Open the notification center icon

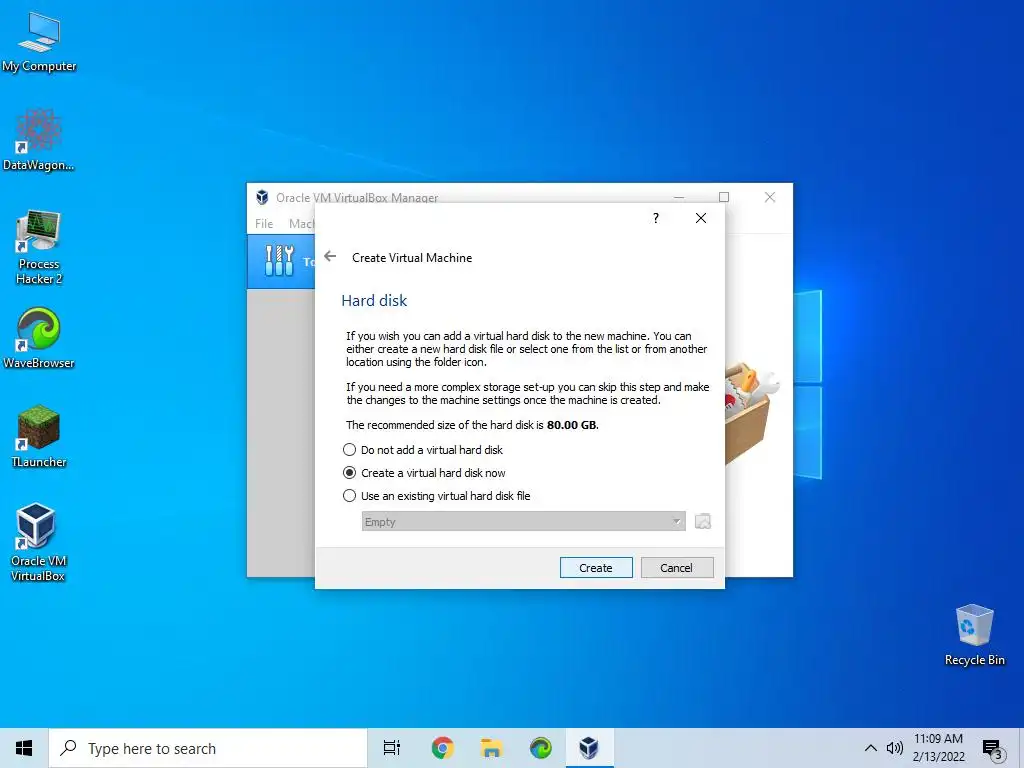tap(992, 749)
